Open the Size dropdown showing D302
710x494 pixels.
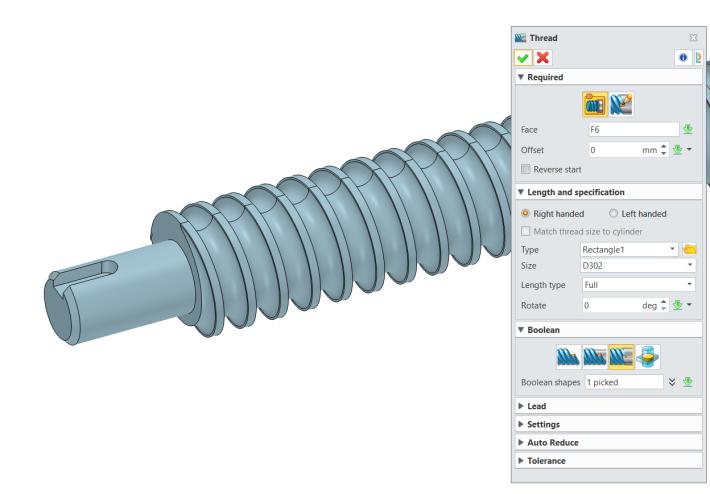[638, 266]
